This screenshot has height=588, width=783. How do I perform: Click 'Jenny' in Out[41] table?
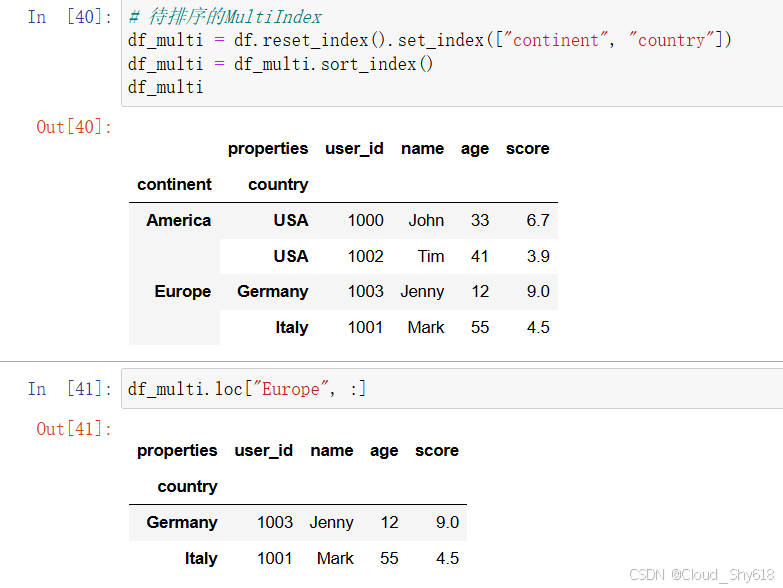coord(332,523)
